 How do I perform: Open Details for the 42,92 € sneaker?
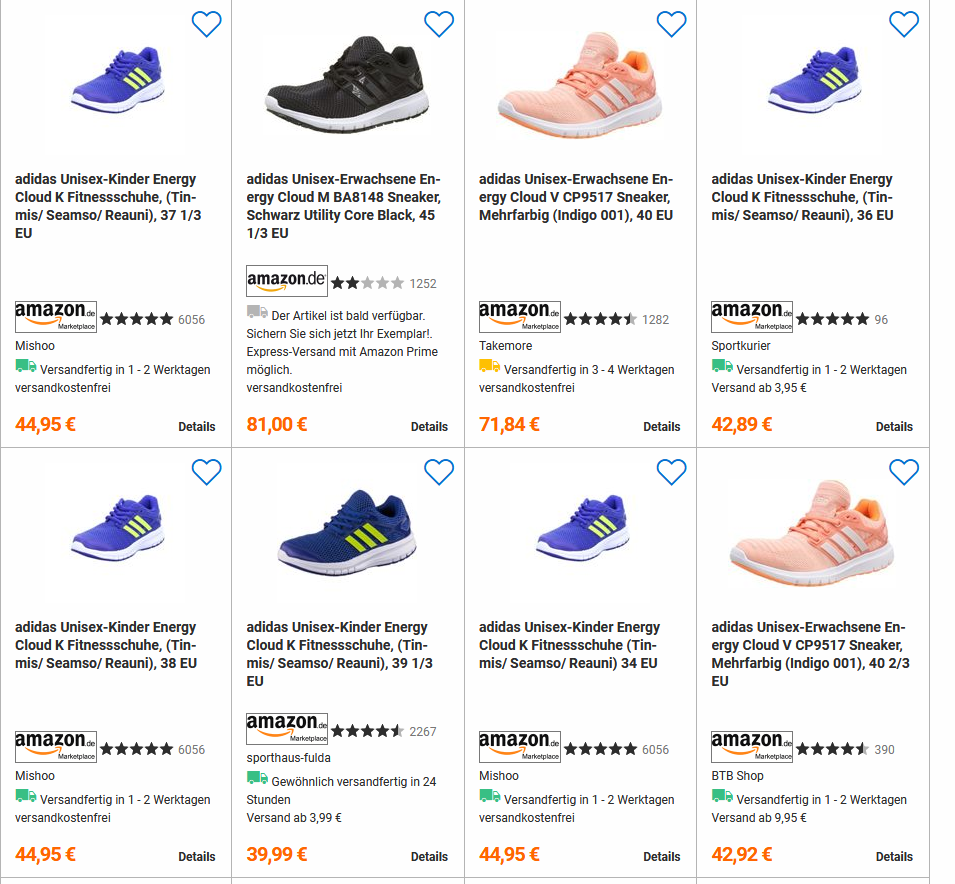pyautogui.click(x=894, y=856)
